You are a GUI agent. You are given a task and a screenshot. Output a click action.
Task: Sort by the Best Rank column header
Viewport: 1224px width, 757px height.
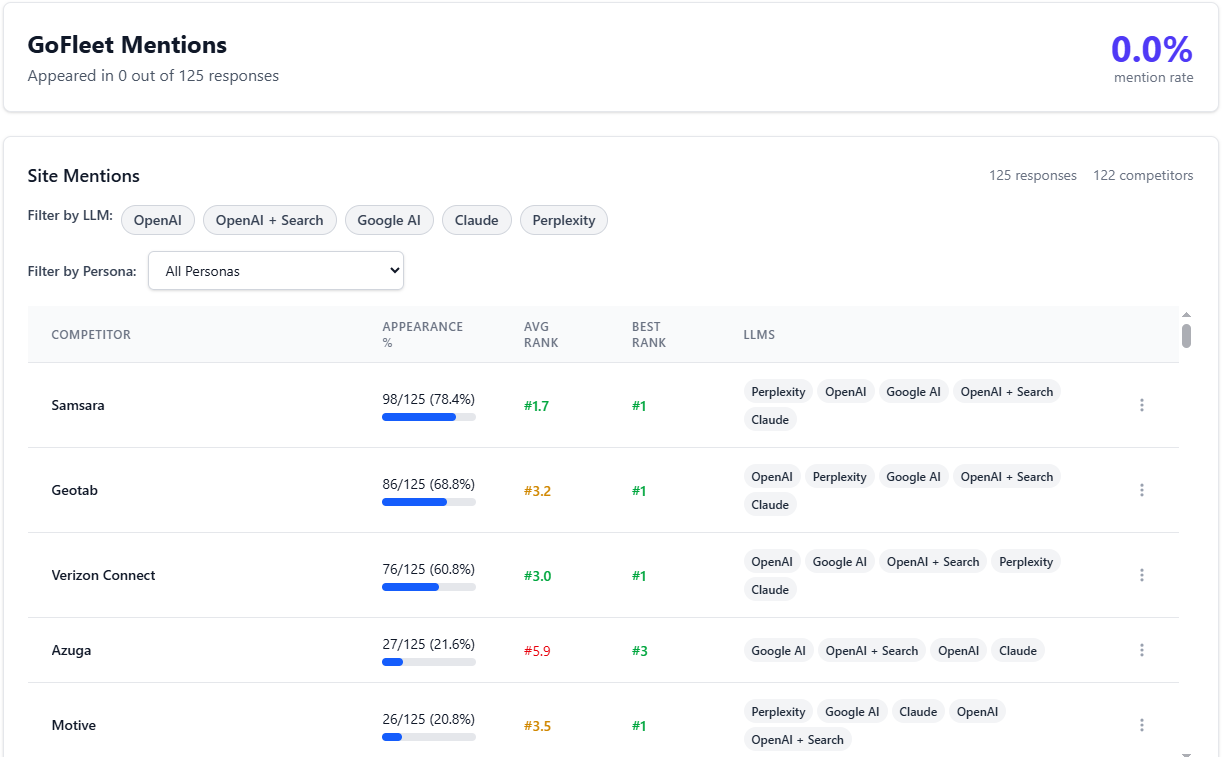(x=649, y=335)
